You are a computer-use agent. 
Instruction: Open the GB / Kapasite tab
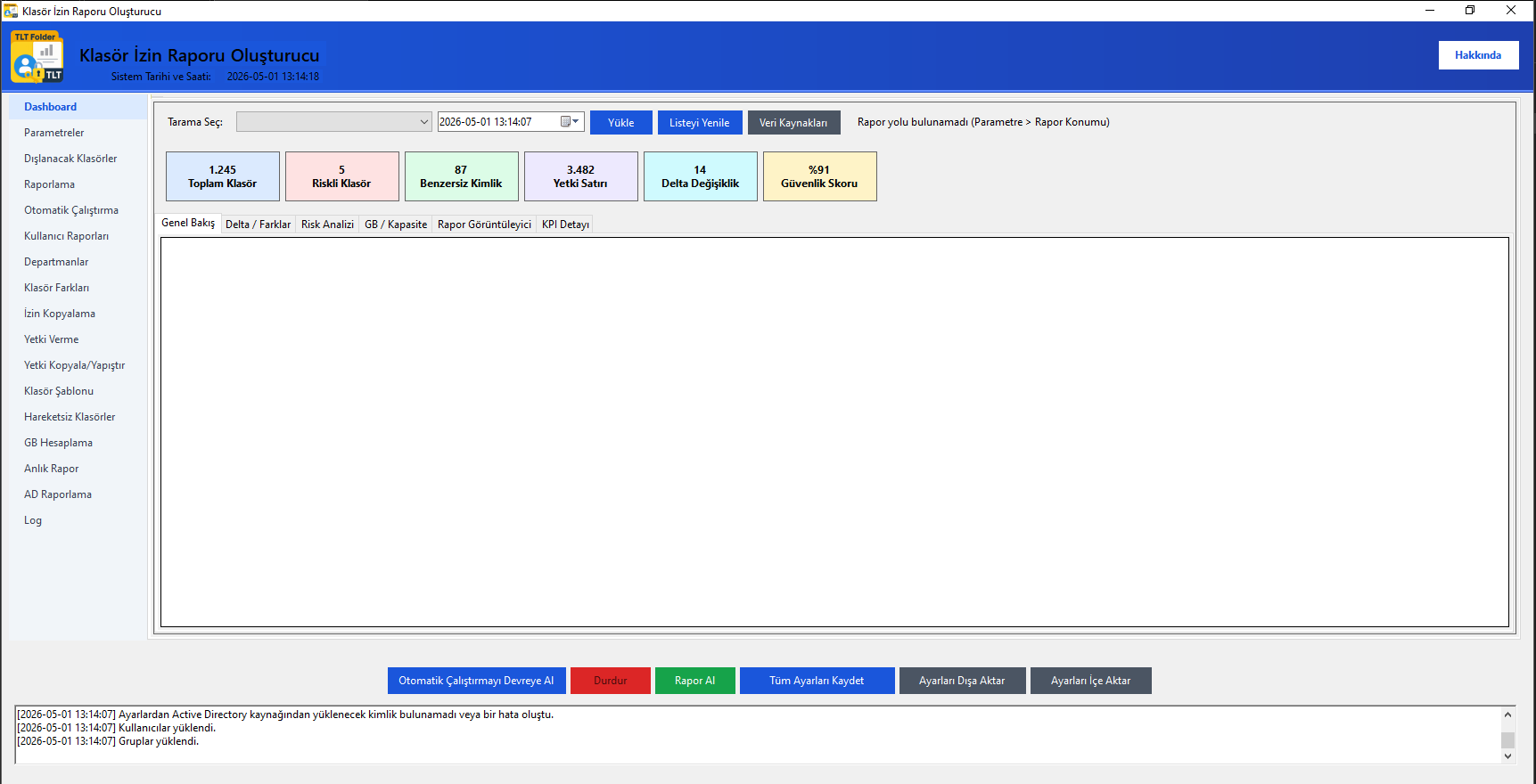click(396, 225)
